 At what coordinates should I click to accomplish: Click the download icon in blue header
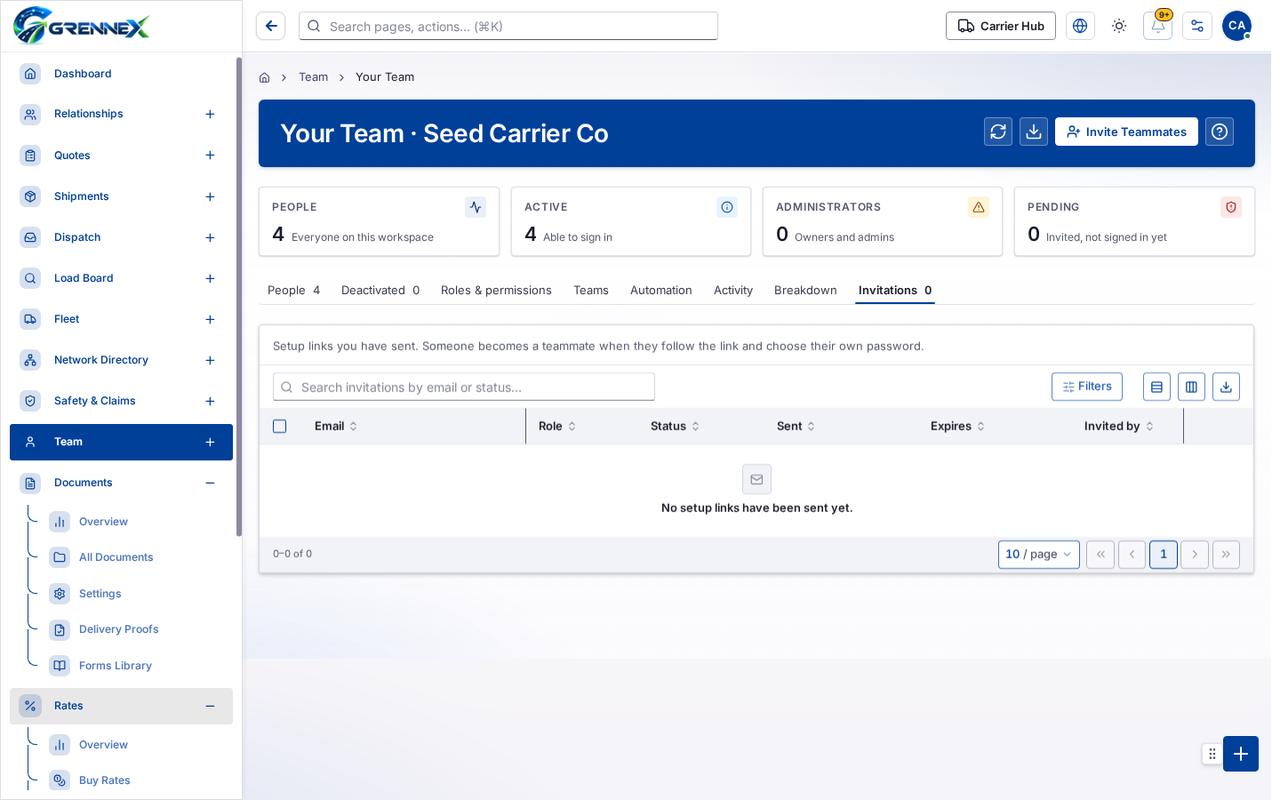coord(1034,132)
